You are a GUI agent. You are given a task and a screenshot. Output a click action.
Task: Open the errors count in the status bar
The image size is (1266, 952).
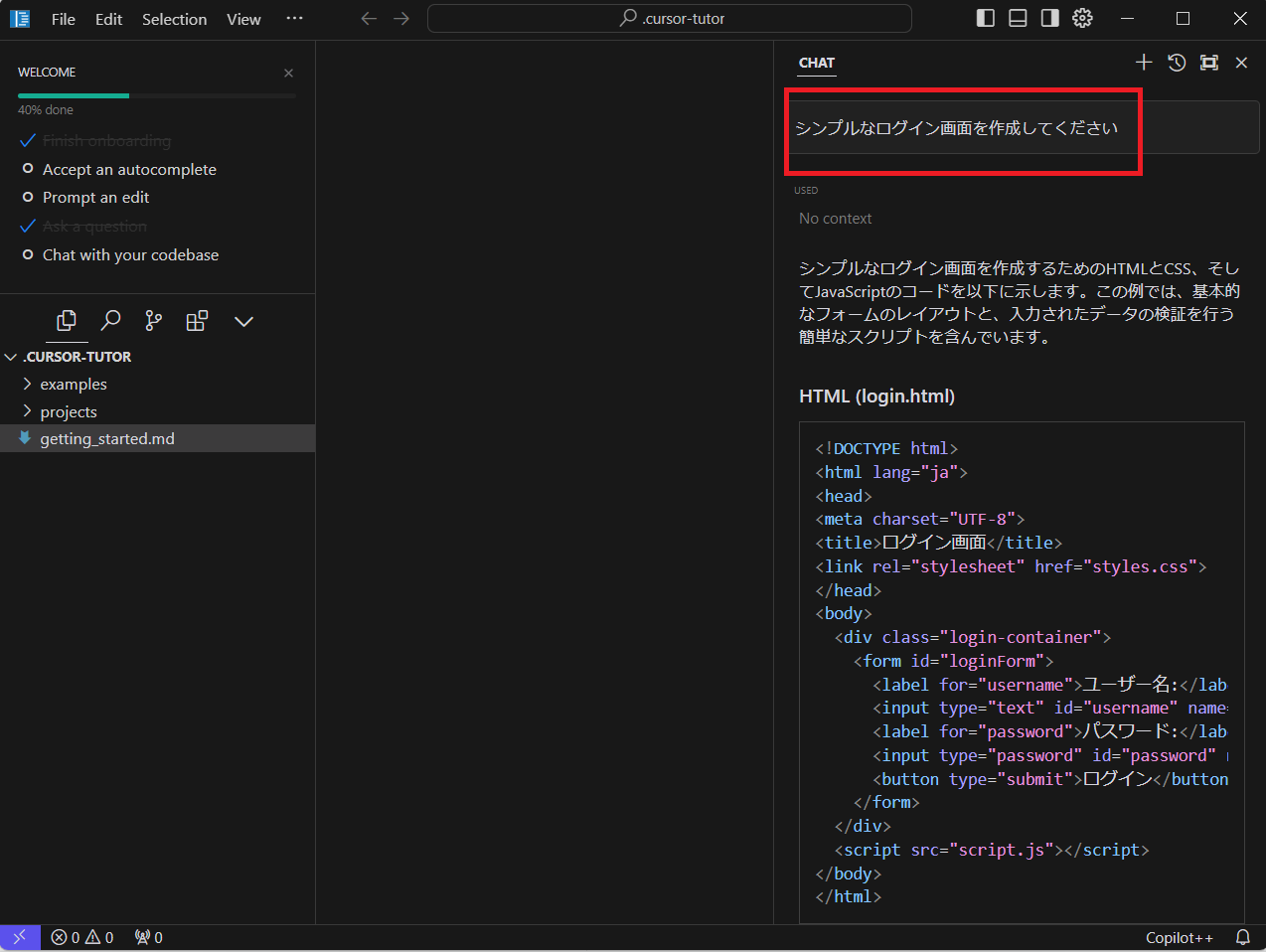click(x=66, y=937)
